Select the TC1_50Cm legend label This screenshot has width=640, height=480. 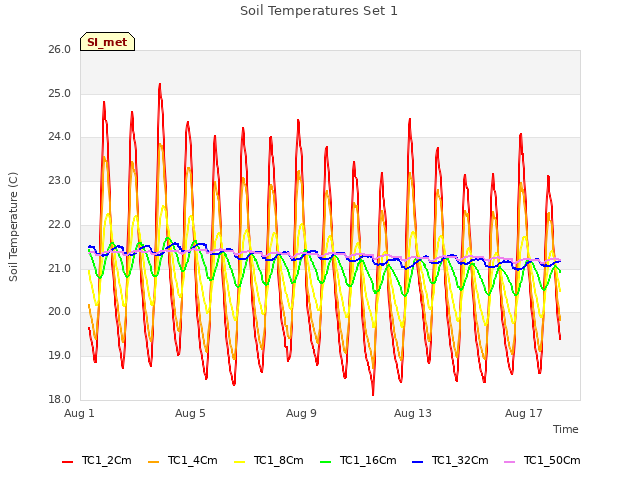[552, 460]
